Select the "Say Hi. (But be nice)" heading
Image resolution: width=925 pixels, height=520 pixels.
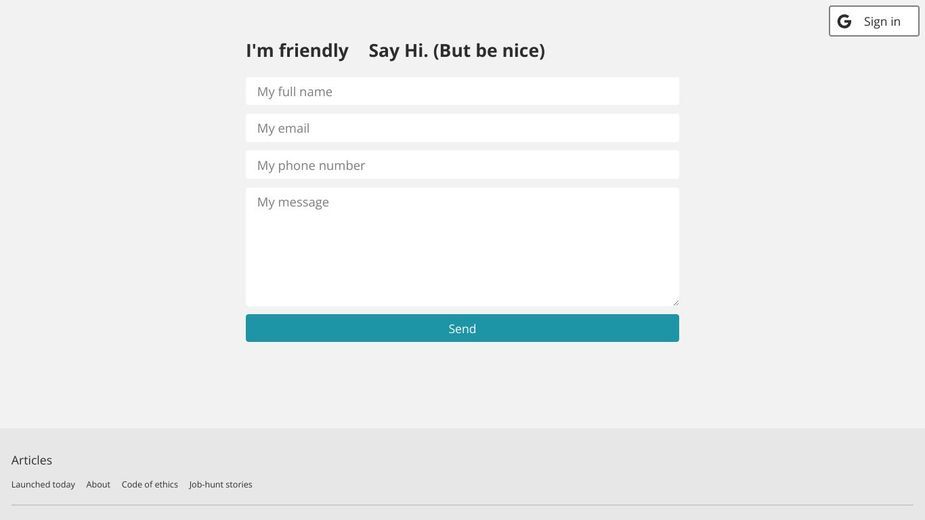457,51
